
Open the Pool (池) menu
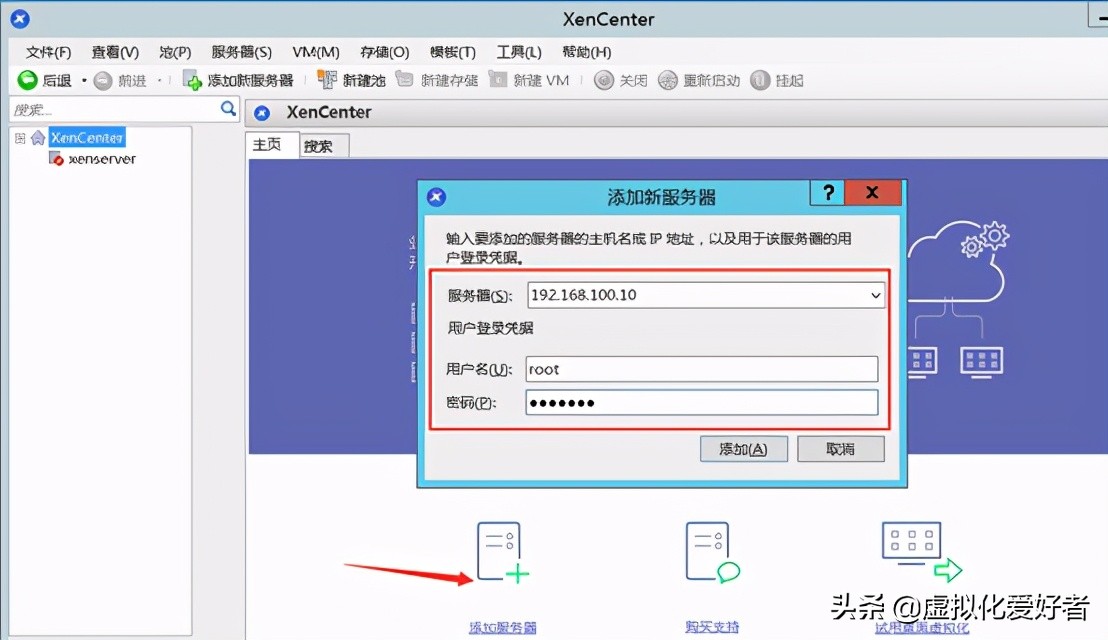coord(175,52)
